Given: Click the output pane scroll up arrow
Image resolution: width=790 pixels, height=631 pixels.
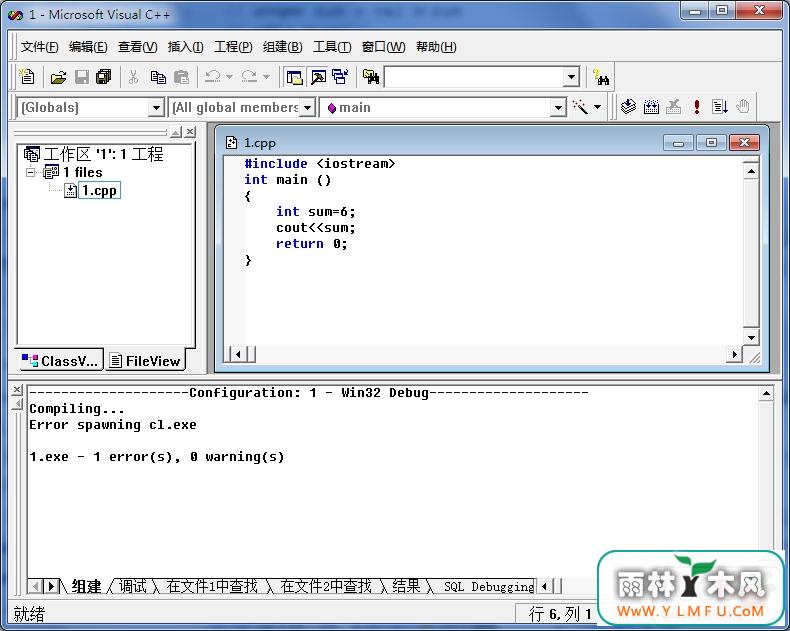Looking at the screenshot, I should (766, 393).
